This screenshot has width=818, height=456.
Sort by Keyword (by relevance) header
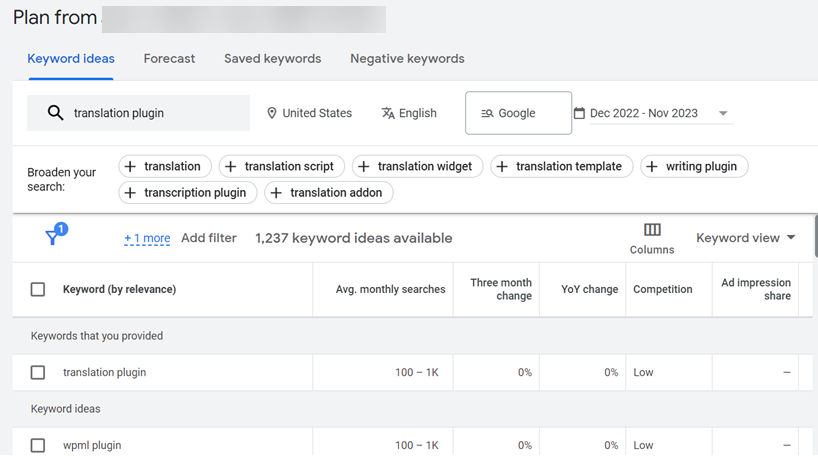(x=119, y=289)
